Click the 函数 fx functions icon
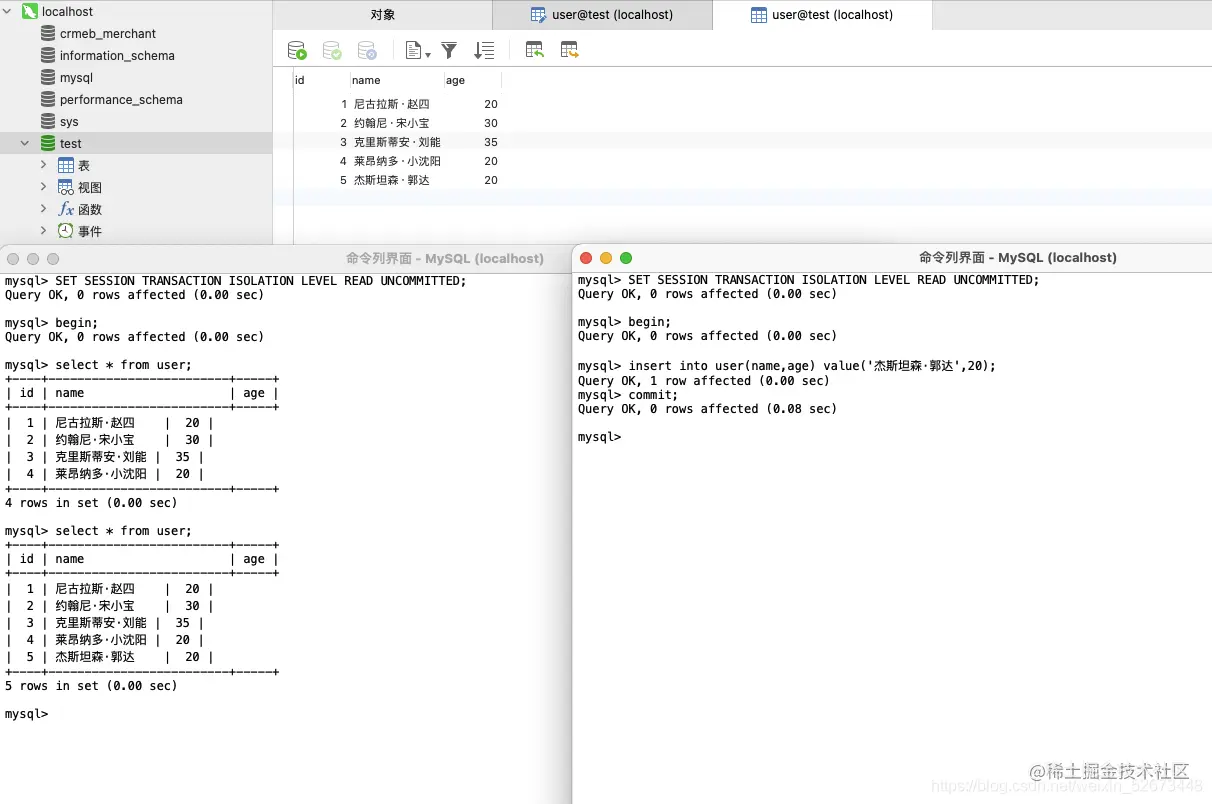1212x804 pixels. coord(66,209)
